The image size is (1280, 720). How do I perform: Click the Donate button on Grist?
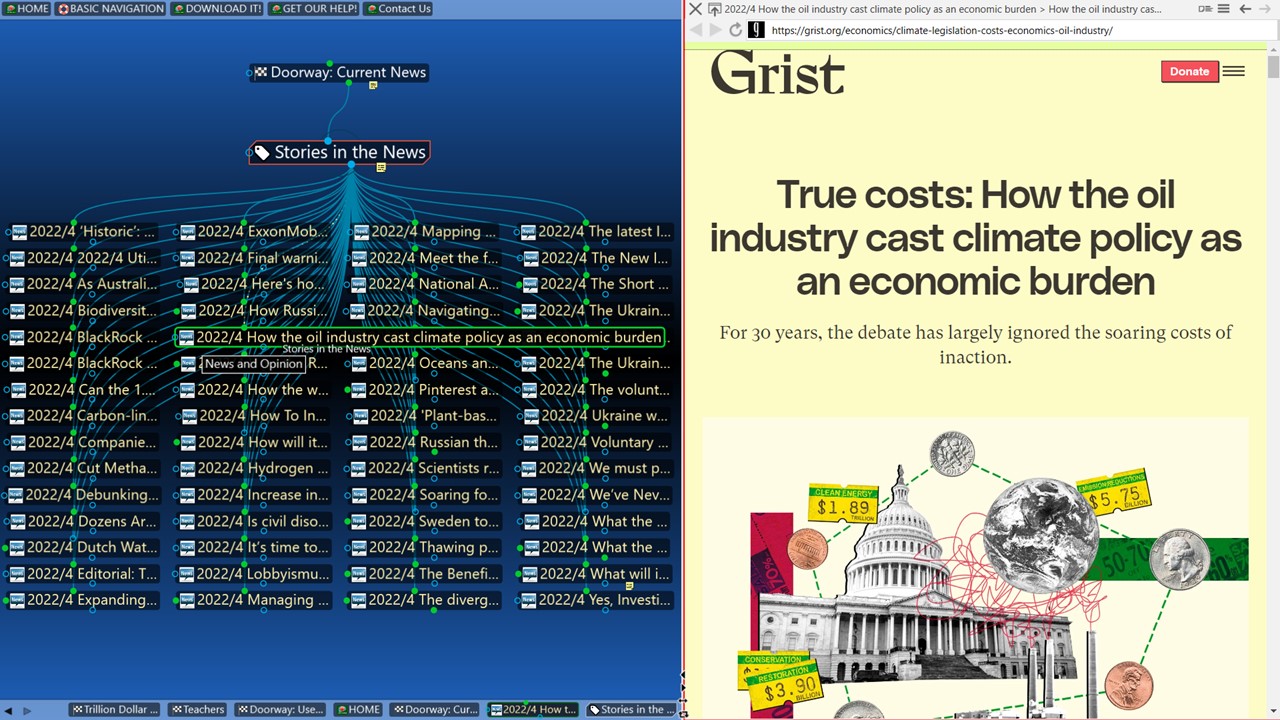point(1189,71)
